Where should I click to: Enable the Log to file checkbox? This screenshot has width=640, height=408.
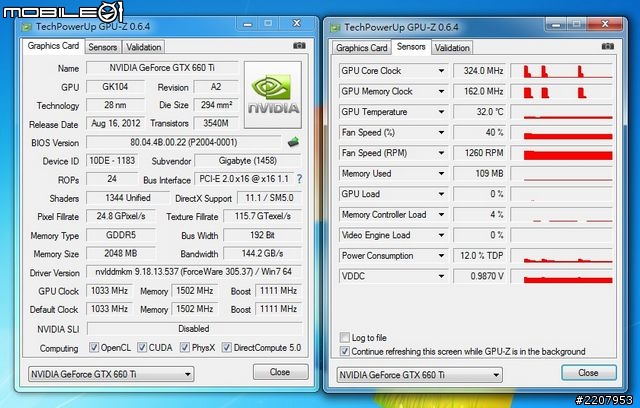pos(345,337)
